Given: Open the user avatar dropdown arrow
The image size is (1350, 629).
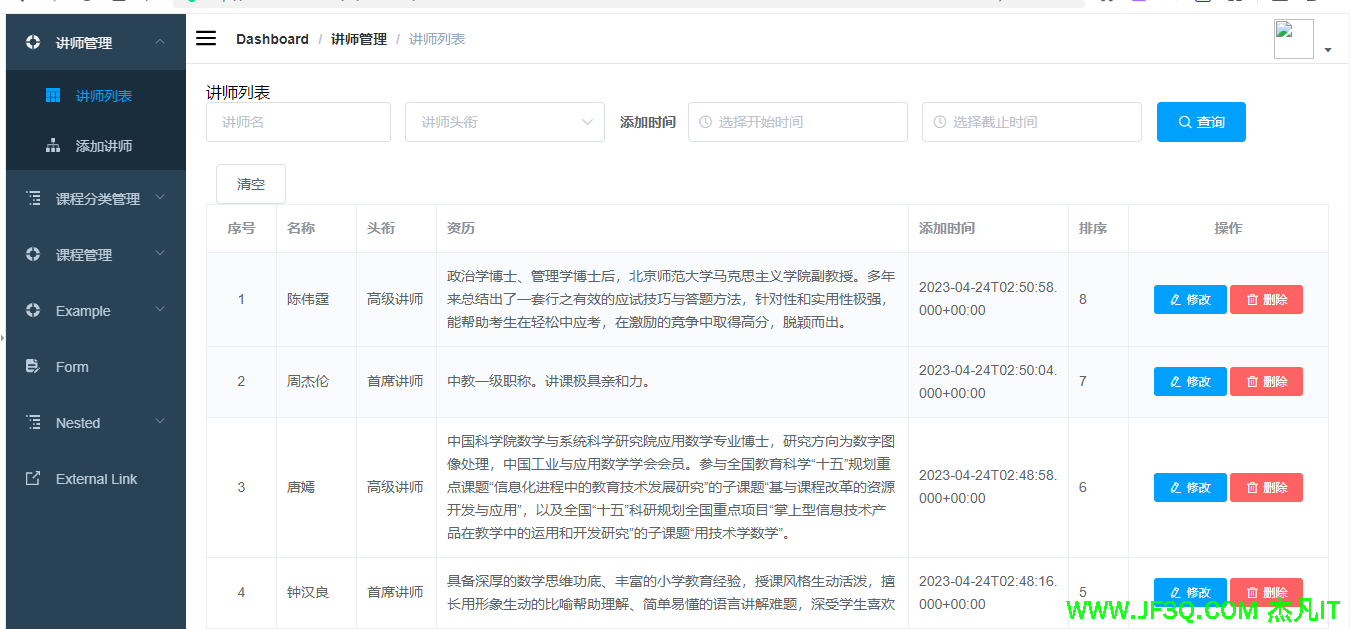Looking at the screenshot, I should coord(1328,49).
